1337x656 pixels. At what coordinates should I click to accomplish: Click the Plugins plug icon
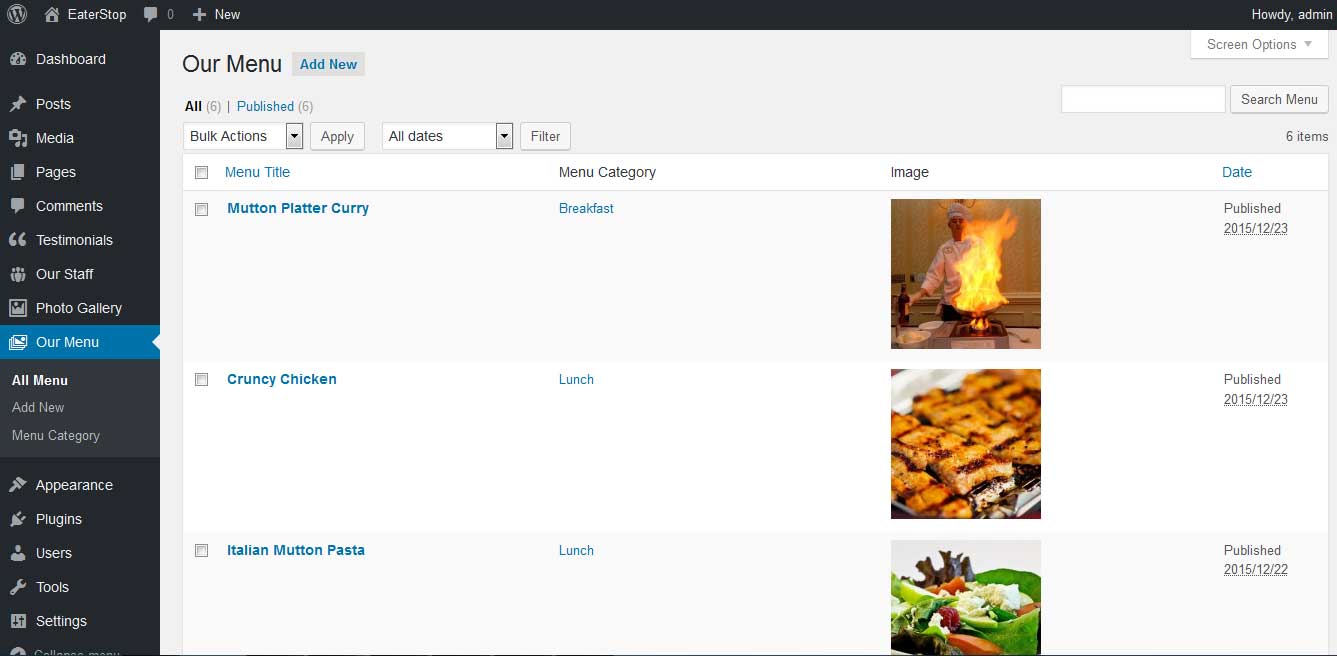[17, 519]
